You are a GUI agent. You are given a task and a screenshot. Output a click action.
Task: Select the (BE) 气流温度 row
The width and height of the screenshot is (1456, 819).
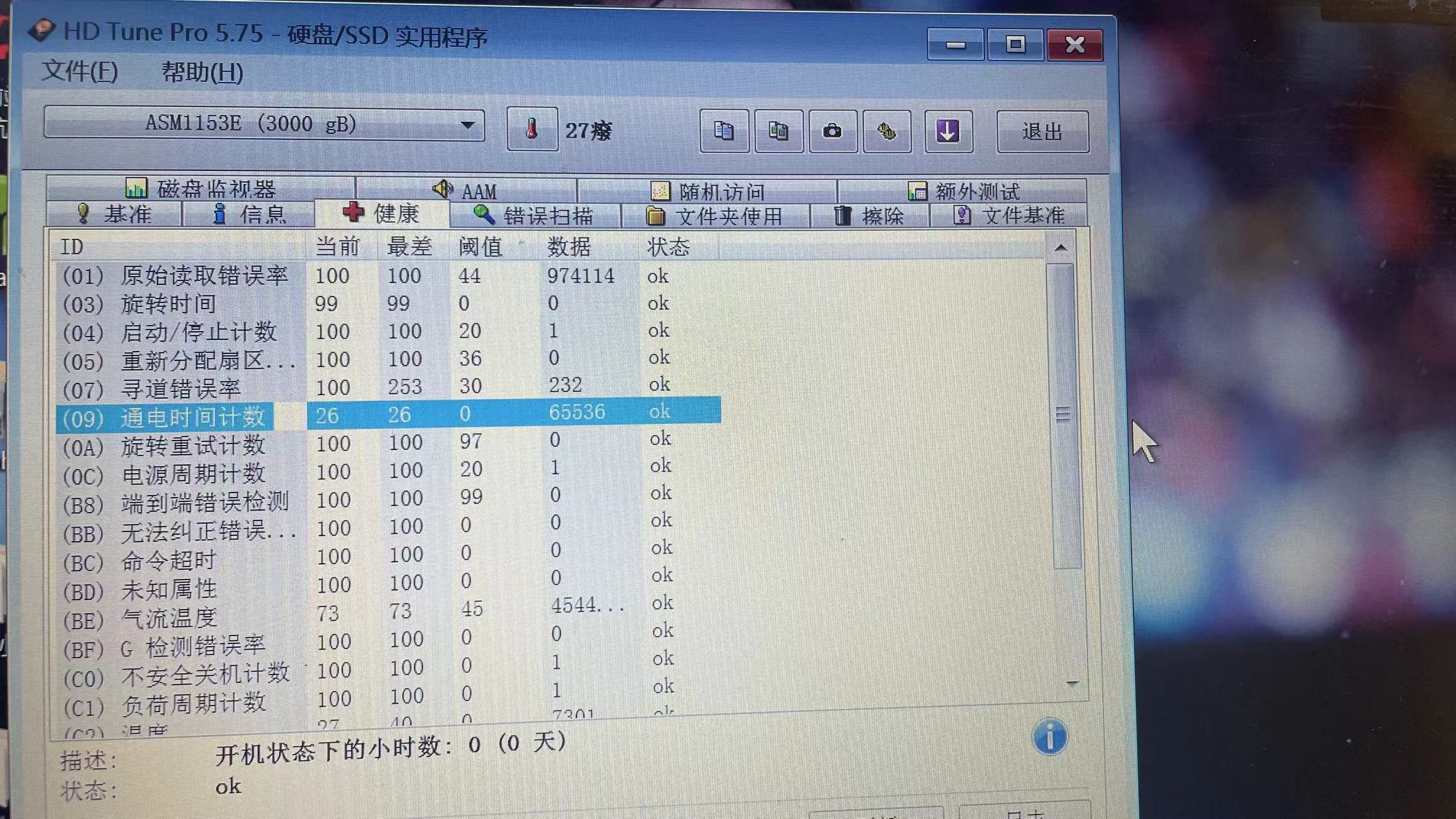(x=388, y=612)
